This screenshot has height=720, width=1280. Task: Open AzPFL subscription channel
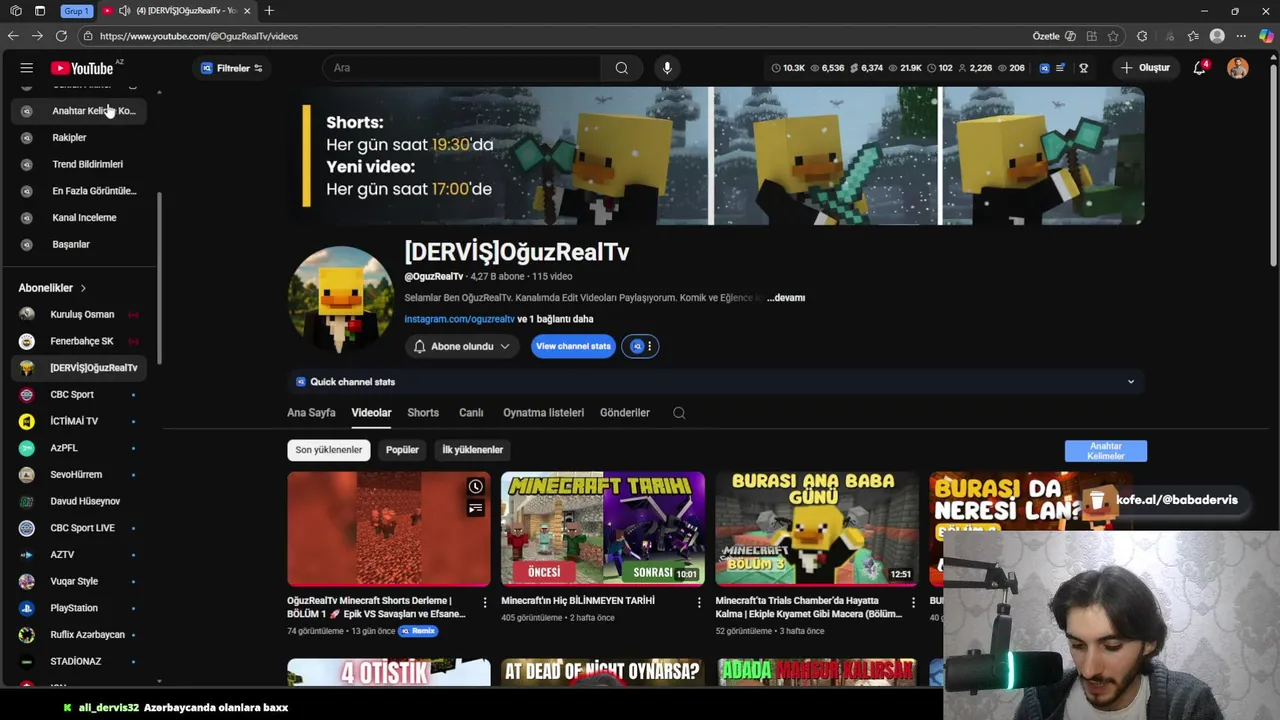79,448
